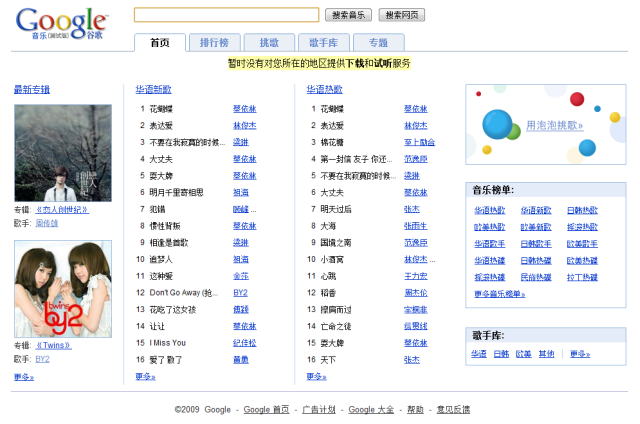The height and width of the screenshot is (424, 640).
Task: Click song title 亡命之徒 in 华语热歌
Action: pos(336,326)
